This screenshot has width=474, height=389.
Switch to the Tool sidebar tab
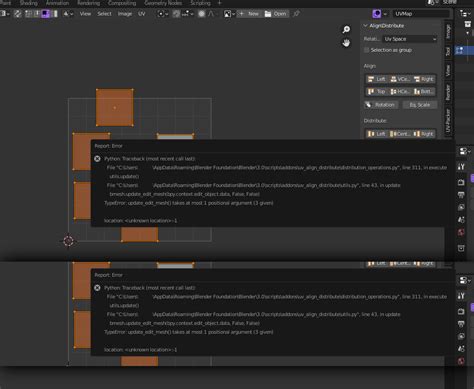point(448,51)
